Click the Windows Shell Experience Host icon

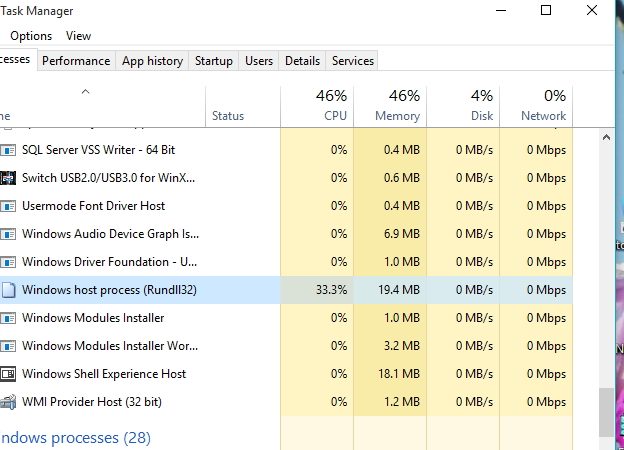click(8, 374)
